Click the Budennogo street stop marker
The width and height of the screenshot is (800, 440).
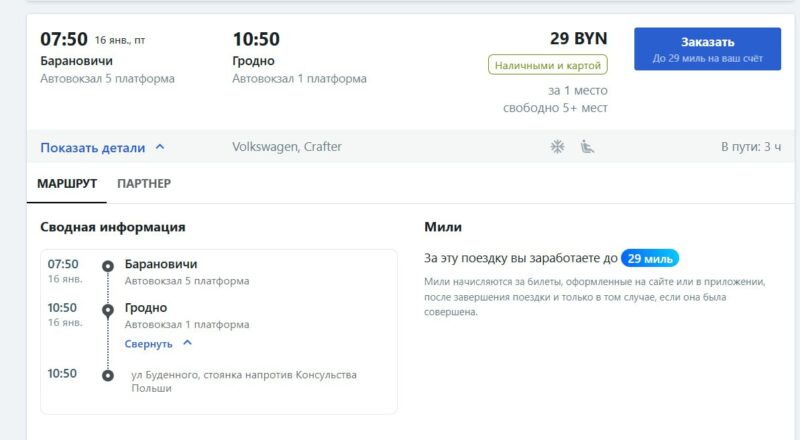[x=107, y=375]
